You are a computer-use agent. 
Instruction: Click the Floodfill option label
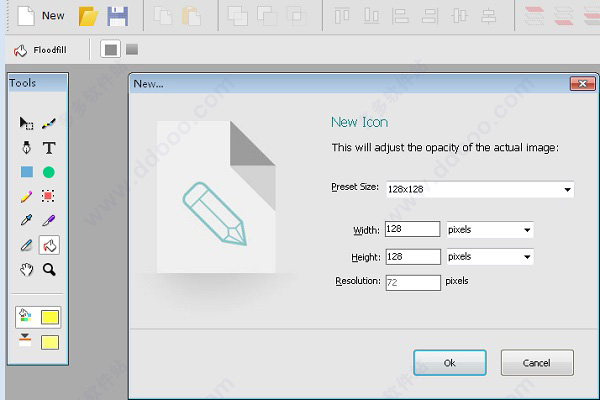click(50, 50)
